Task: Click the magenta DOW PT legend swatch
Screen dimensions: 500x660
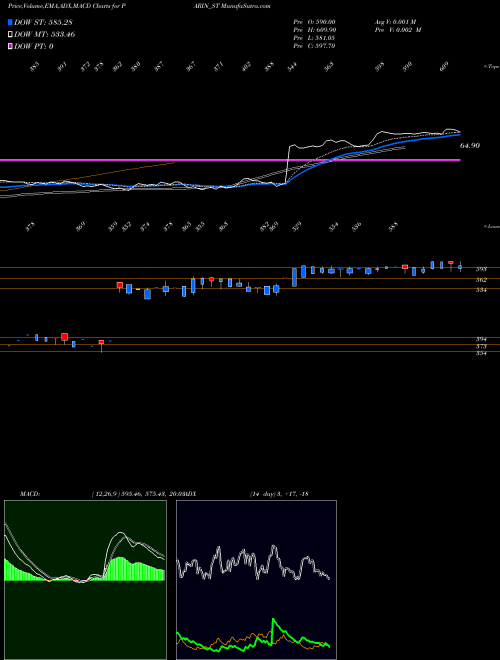Action: pyautogui.click(x=11, y=47)
